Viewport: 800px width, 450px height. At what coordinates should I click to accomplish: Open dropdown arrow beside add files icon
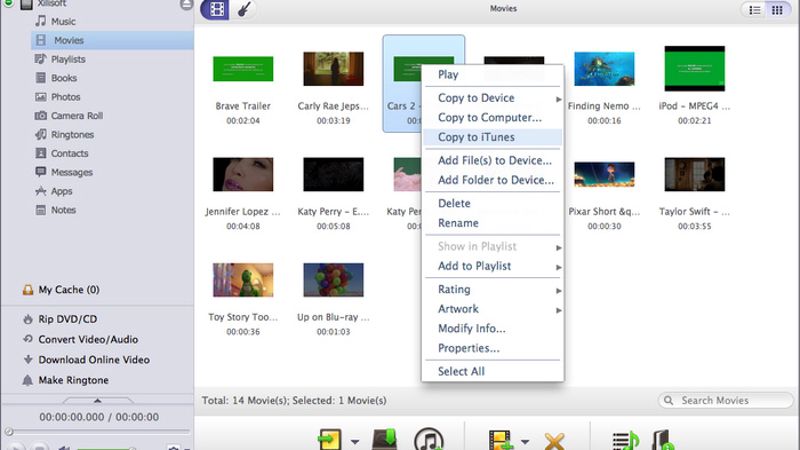526,442
